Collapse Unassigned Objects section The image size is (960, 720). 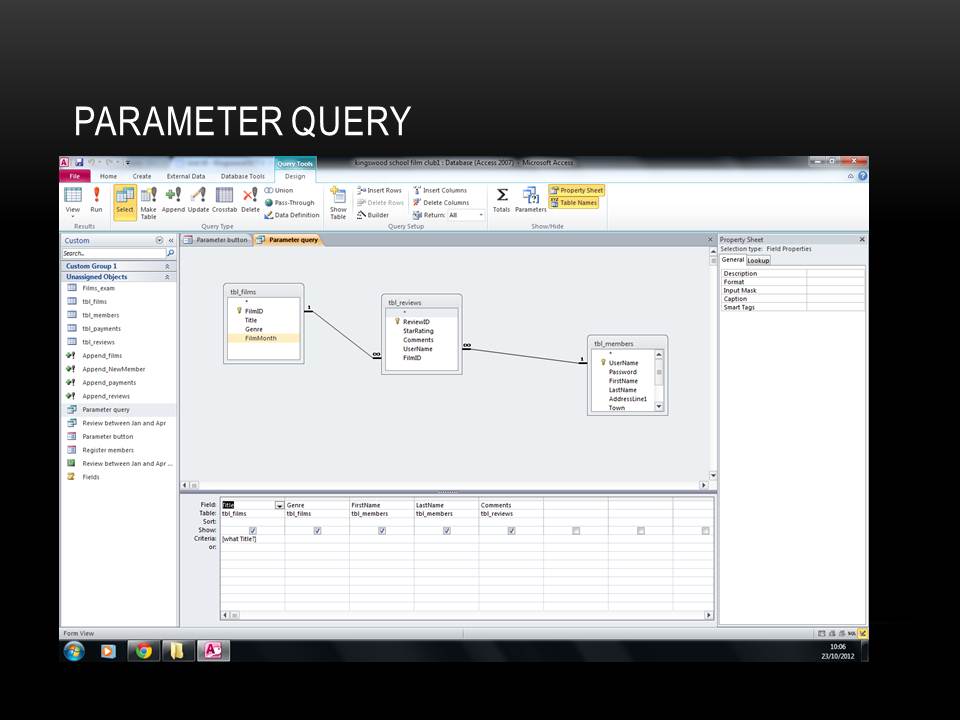167,277
